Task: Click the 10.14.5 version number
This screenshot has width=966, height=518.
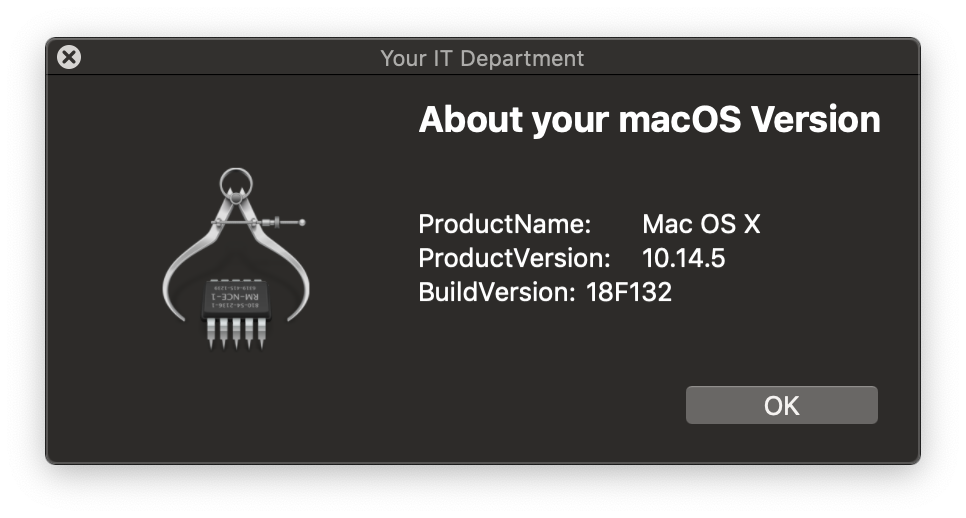Action: coord(683,258)
